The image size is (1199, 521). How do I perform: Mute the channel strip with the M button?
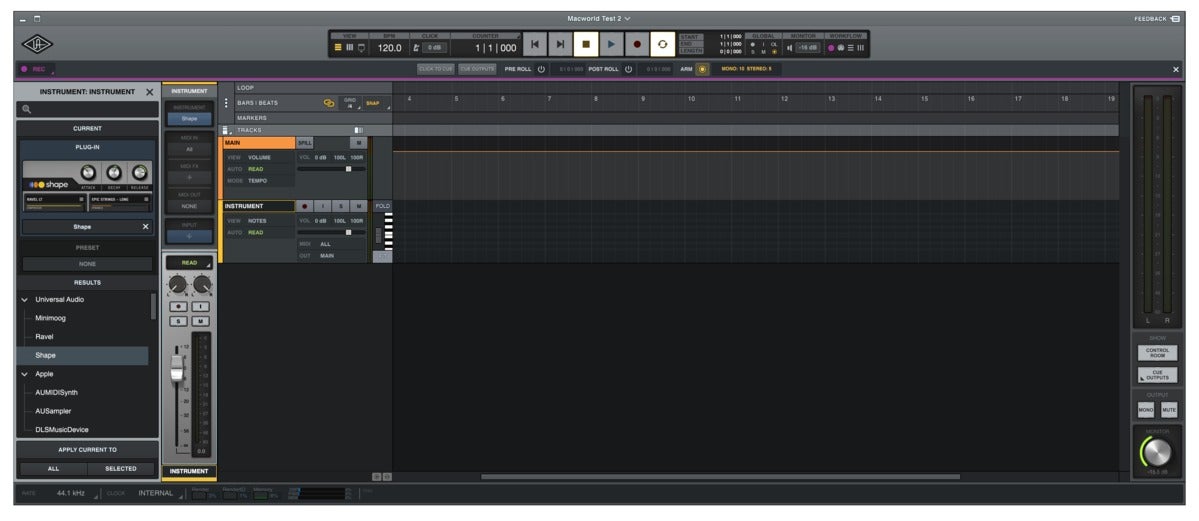(200, 321)
